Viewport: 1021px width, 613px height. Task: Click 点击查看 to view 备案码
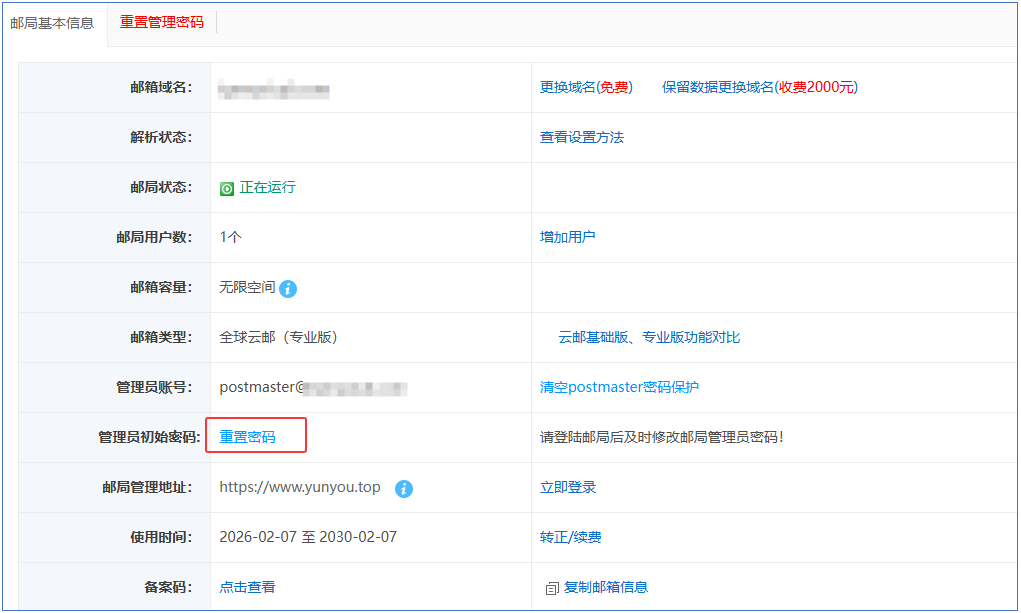coord(247,587)
